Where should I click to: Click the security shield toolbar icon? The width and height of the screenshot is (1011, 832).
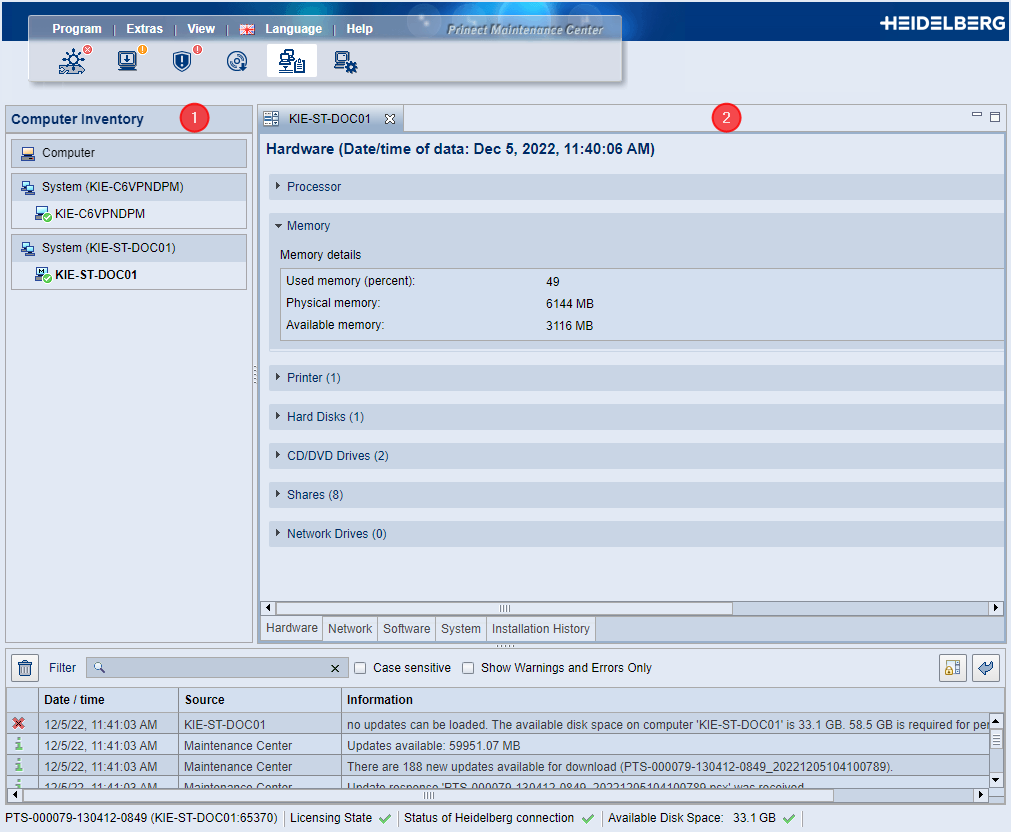click(x=182, y=62)
